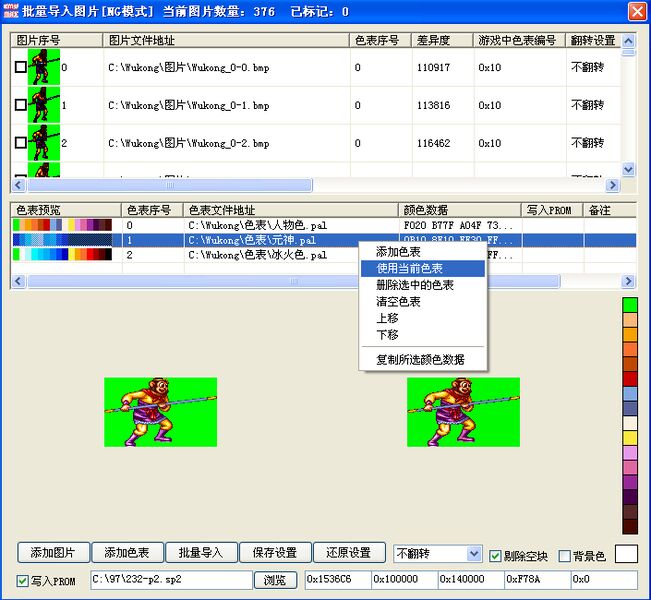The height and width of the screenshot is (600, 651).
Task: Uncheck the 写入PROM option
Action: [x=23, y=580]
